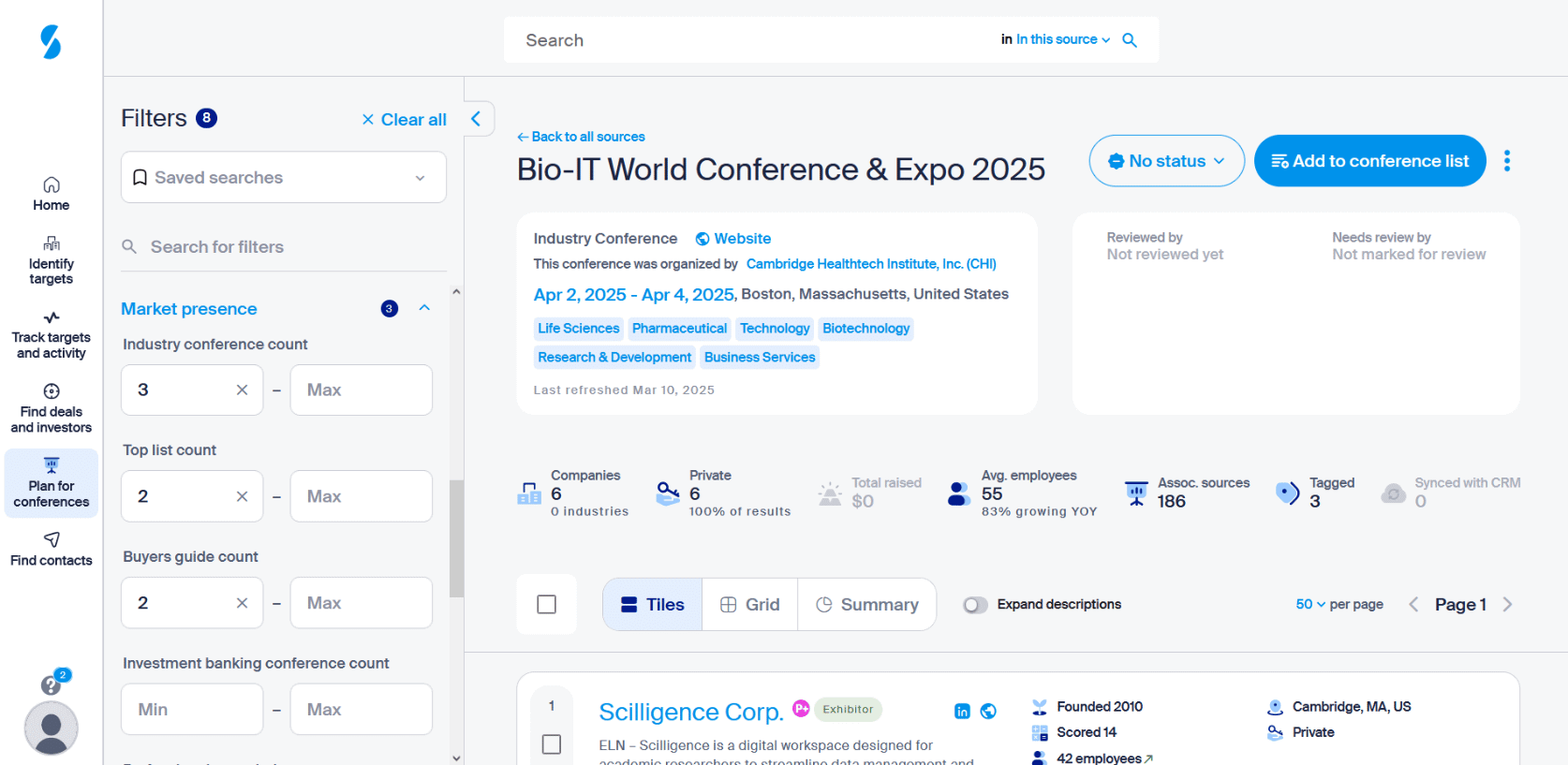This screenshot has width=1568, height=765.
Task: Click the Pharmaceutical tag
Action: 679,329
